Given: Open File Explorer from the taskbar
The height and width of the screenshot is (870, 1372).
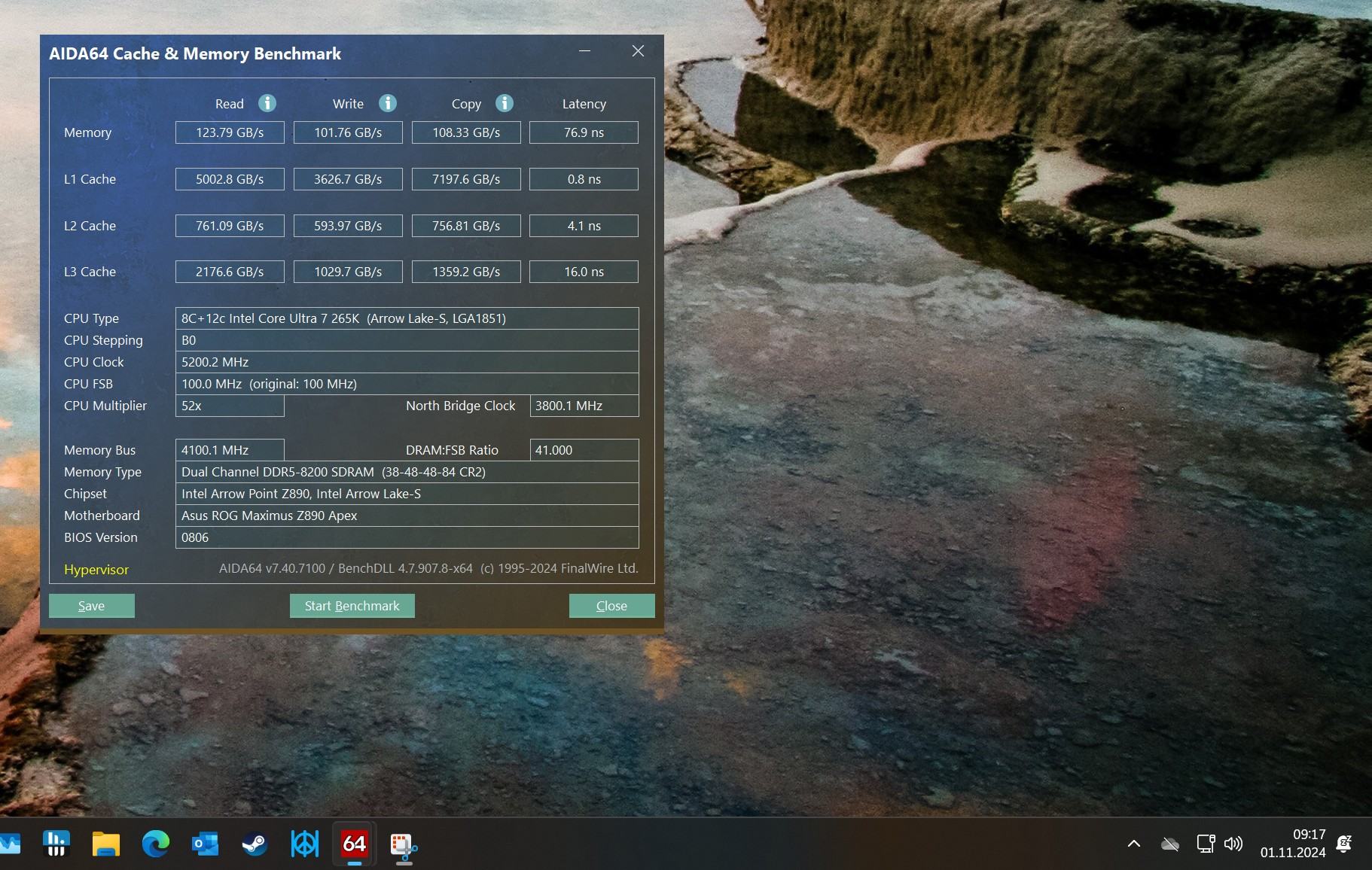Looking at the screenshot, I should coord(106,844).
